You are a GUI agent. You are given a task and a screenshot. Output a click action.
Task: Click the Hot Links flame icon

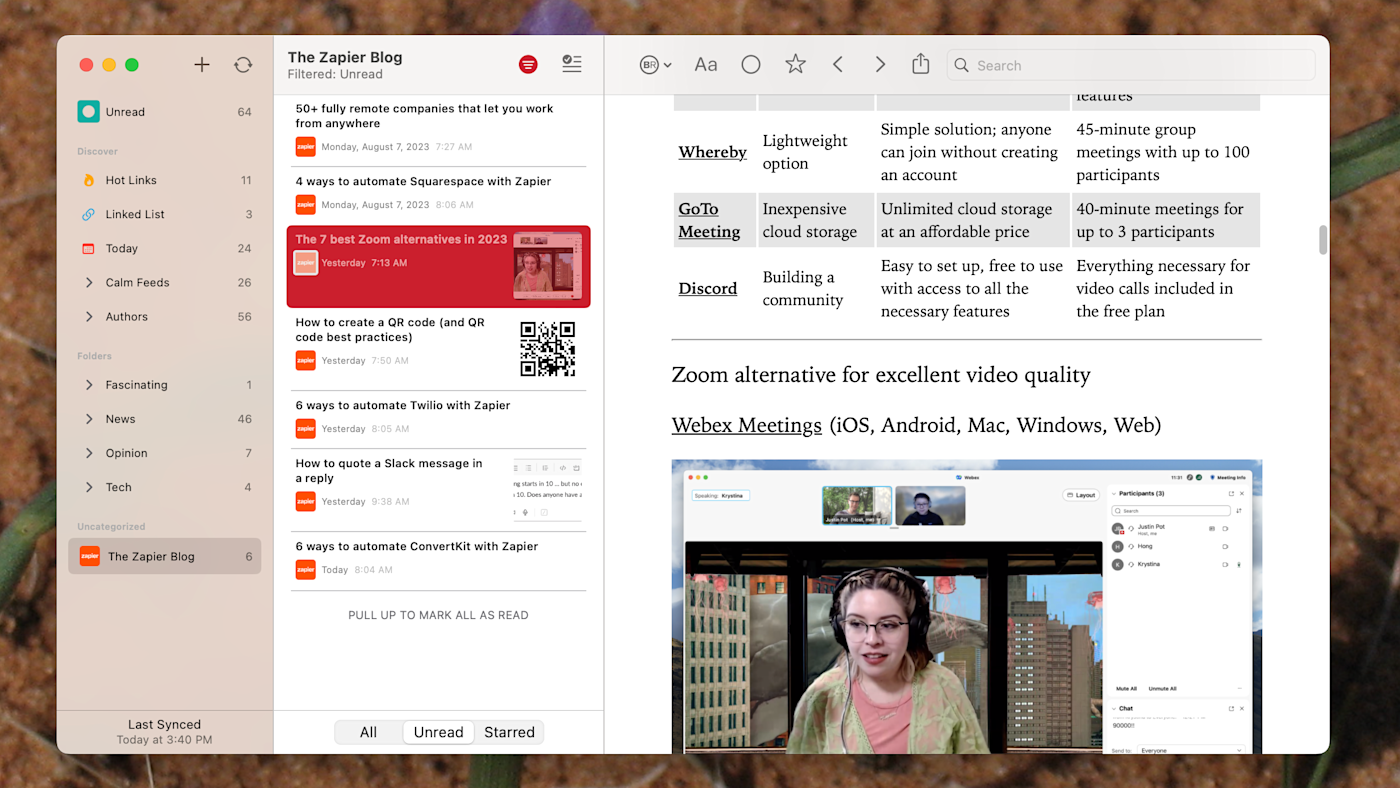[88, 180]
